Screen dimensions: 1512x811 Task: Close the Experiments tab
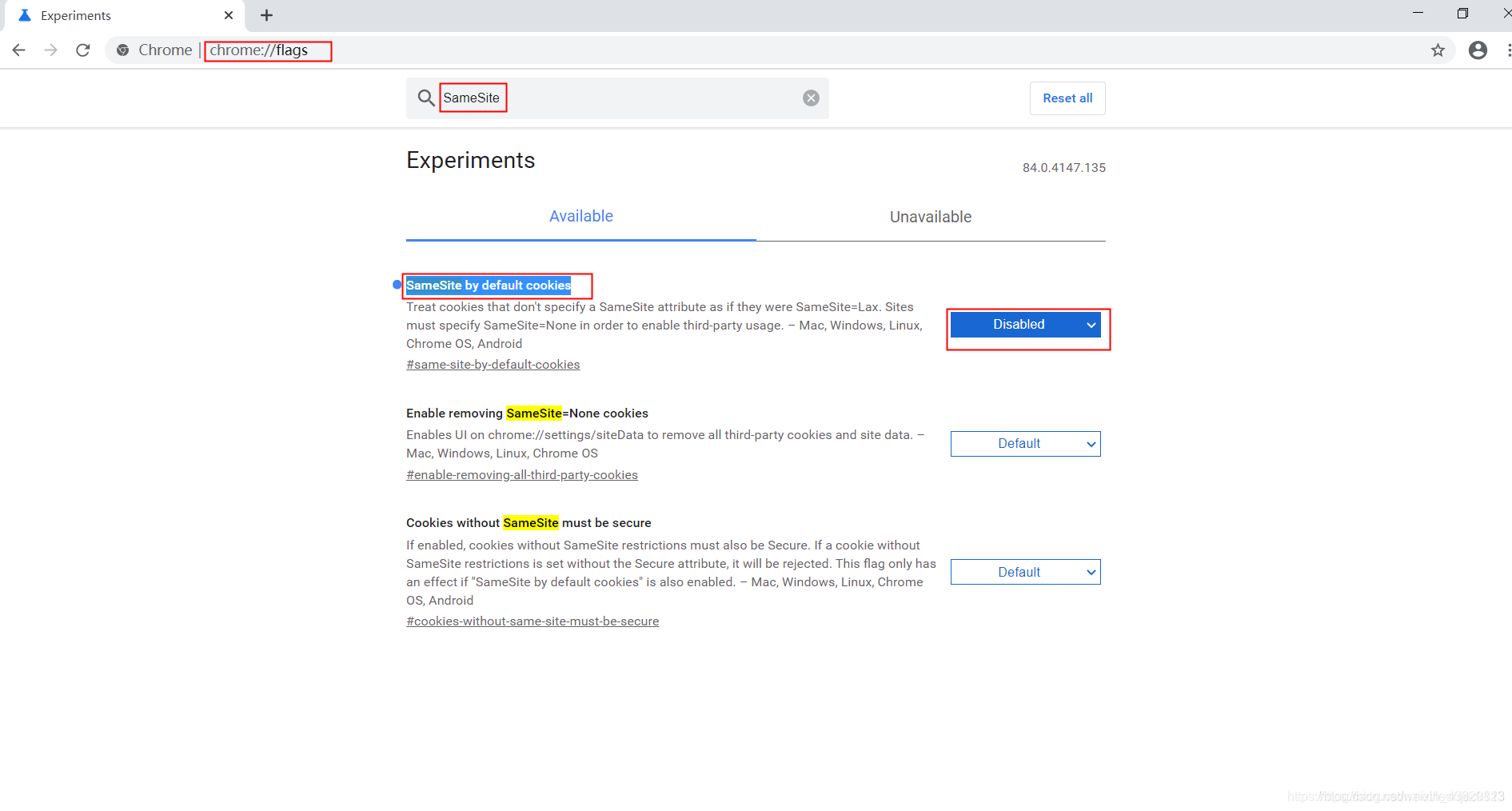(229, 15)
